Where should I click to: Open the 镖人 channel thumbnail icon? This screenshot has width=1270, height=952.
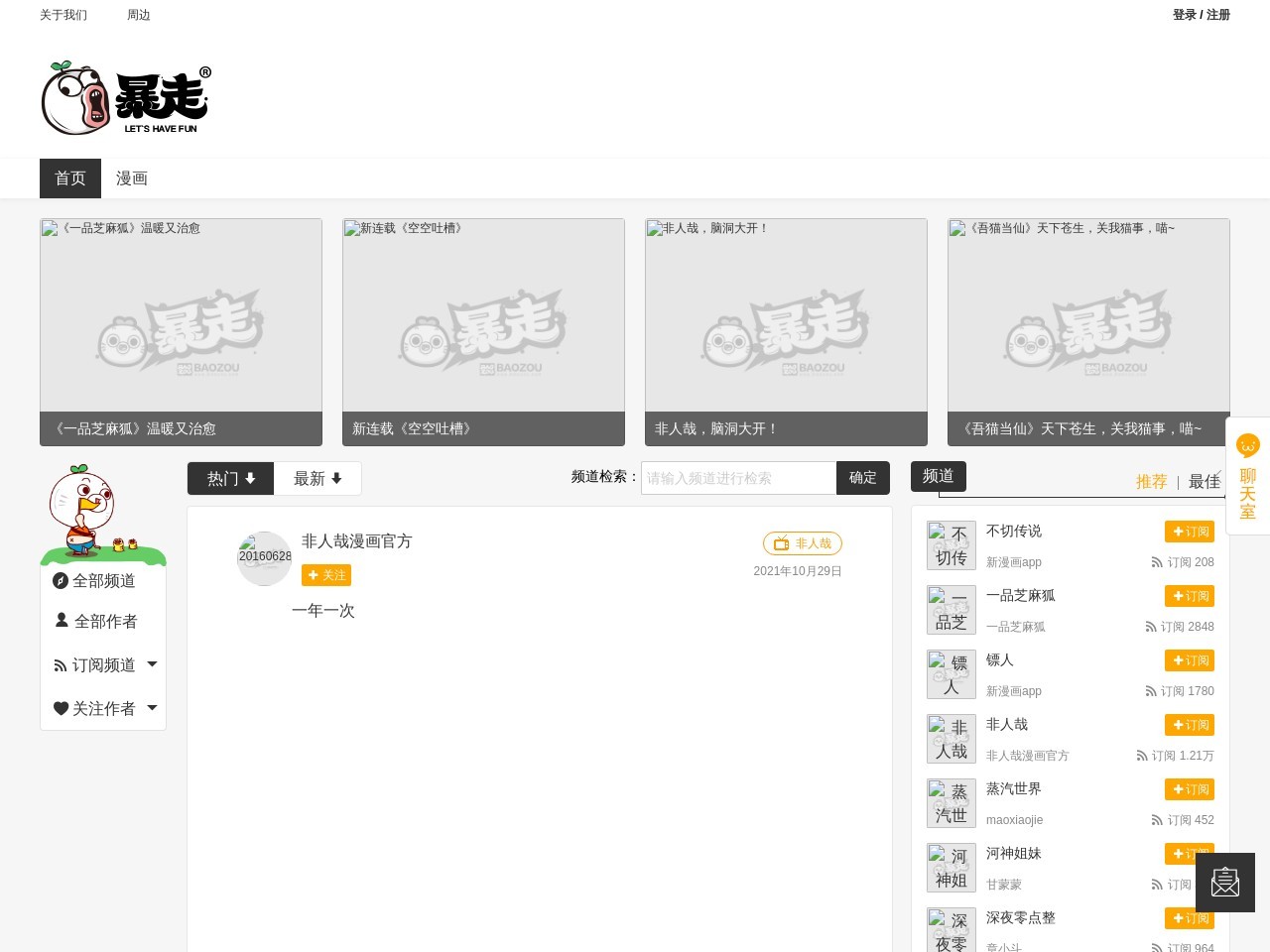coord(951,674)
